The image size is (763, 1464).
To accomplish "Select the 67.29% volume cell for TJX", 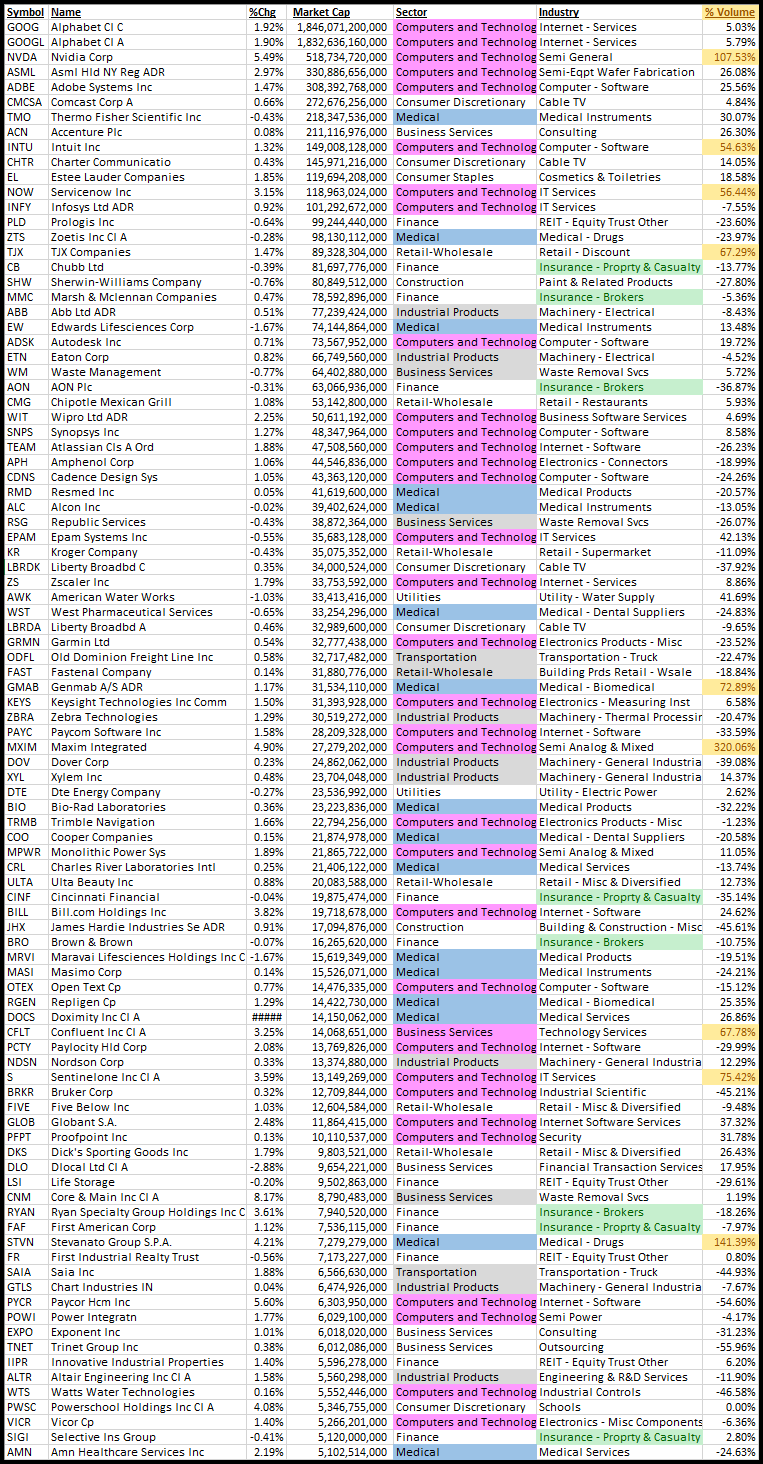I will [730, 252].
